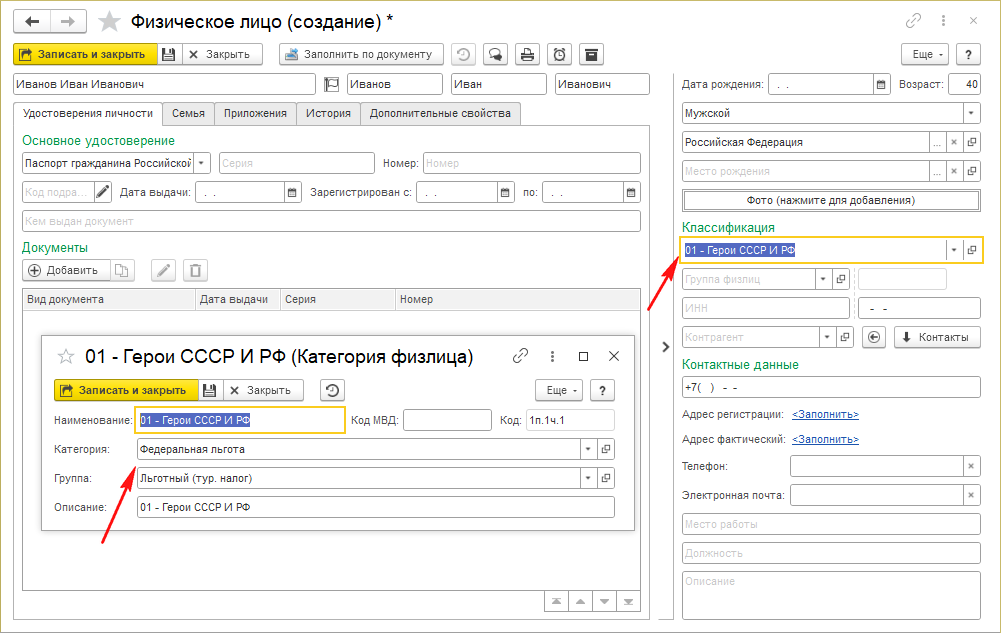Click the alarm clock reminder icon
The width and height of the screenshot is (1001, 633).
[x=560, y=54]
